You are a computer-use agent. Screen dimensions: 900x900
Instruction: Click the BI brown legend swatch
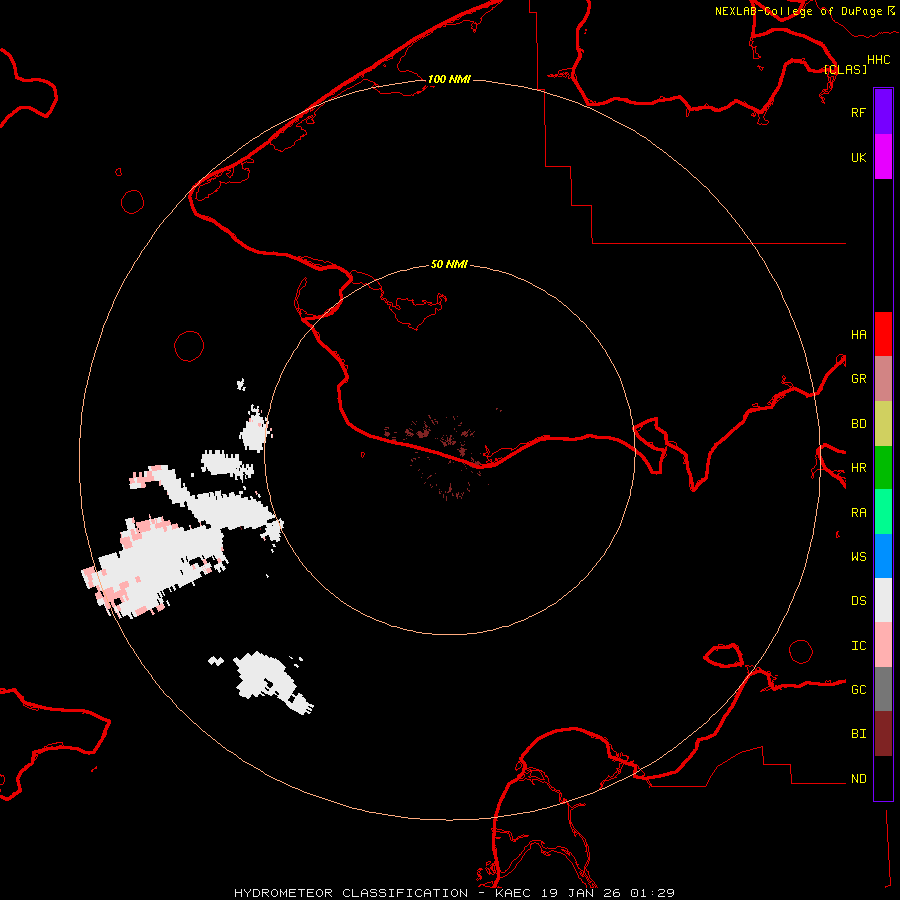click(x=883, y=734)
